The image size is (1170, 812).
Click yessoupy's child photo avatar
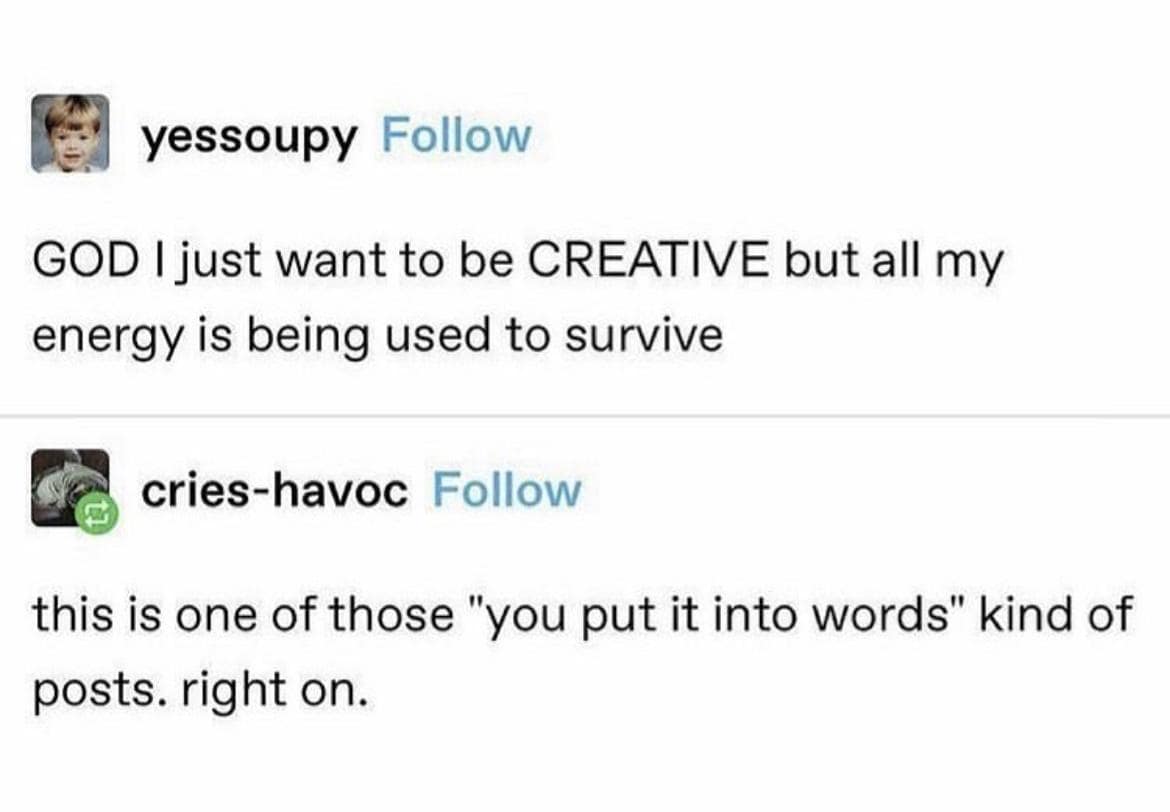70,133
